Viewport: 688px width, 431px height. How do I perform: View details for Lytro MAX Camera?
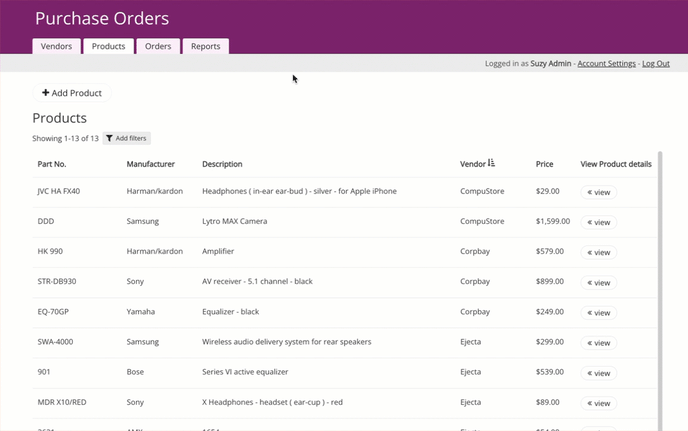point(598,223)
